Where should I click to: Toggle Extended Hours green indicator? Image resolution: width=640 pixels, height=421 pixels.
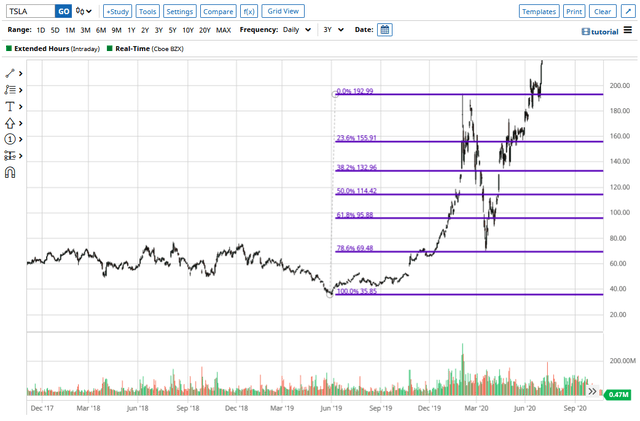click(9, 49)
